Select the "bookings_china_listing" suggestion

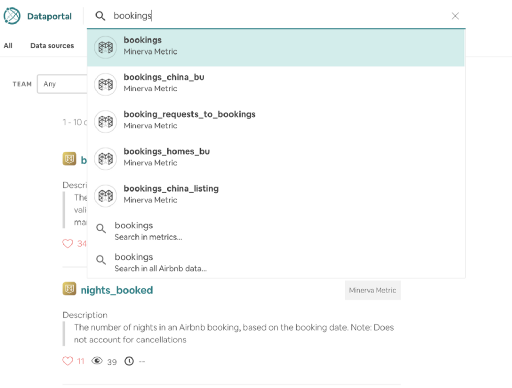pyautogui.click(x=276, y=196)
